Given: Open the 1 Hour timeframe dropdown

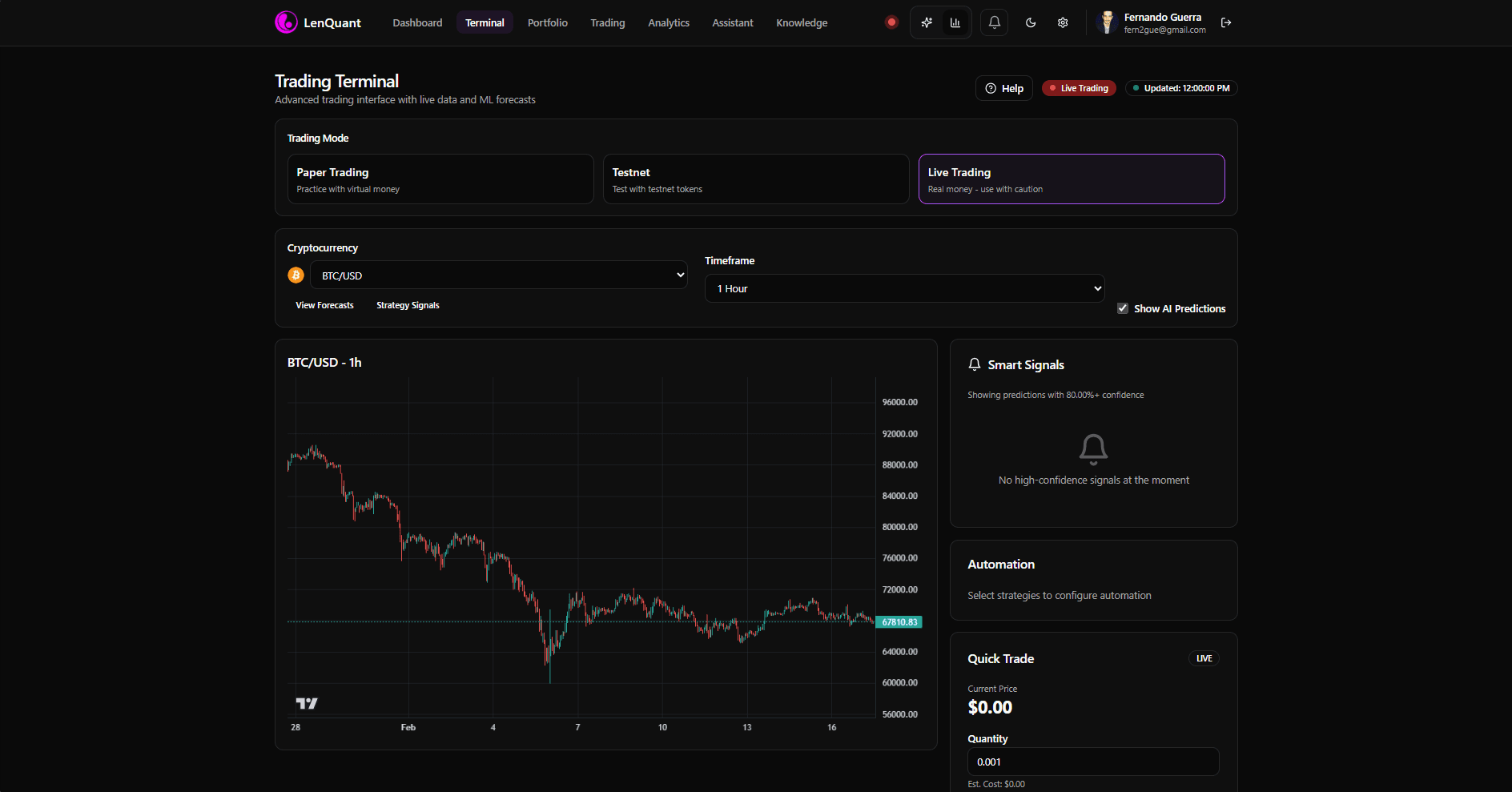Looking at the screenshot, I should pos(903,288).
